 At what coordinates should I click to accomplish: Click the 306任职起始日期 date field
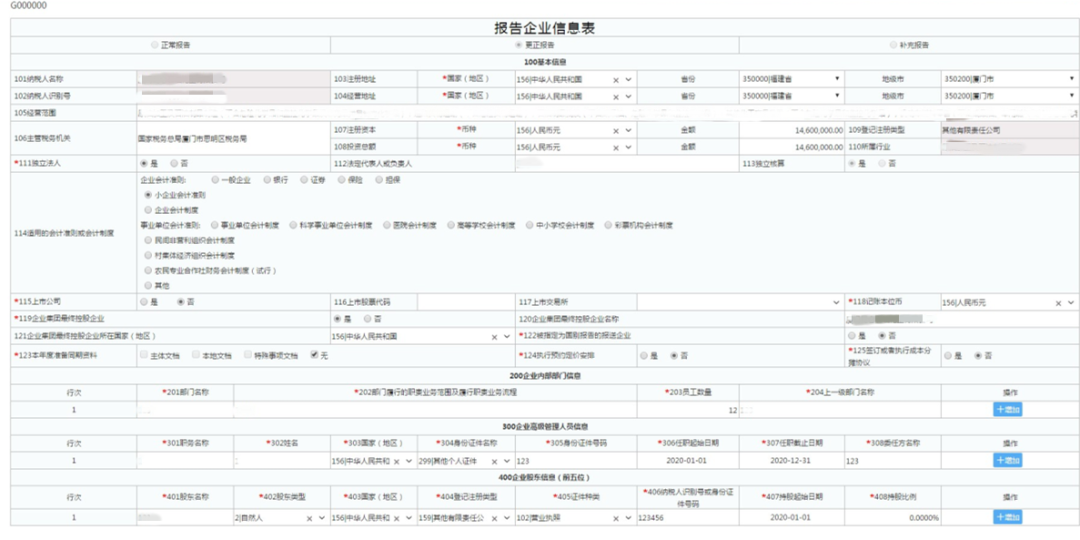(x=688, y=461)
